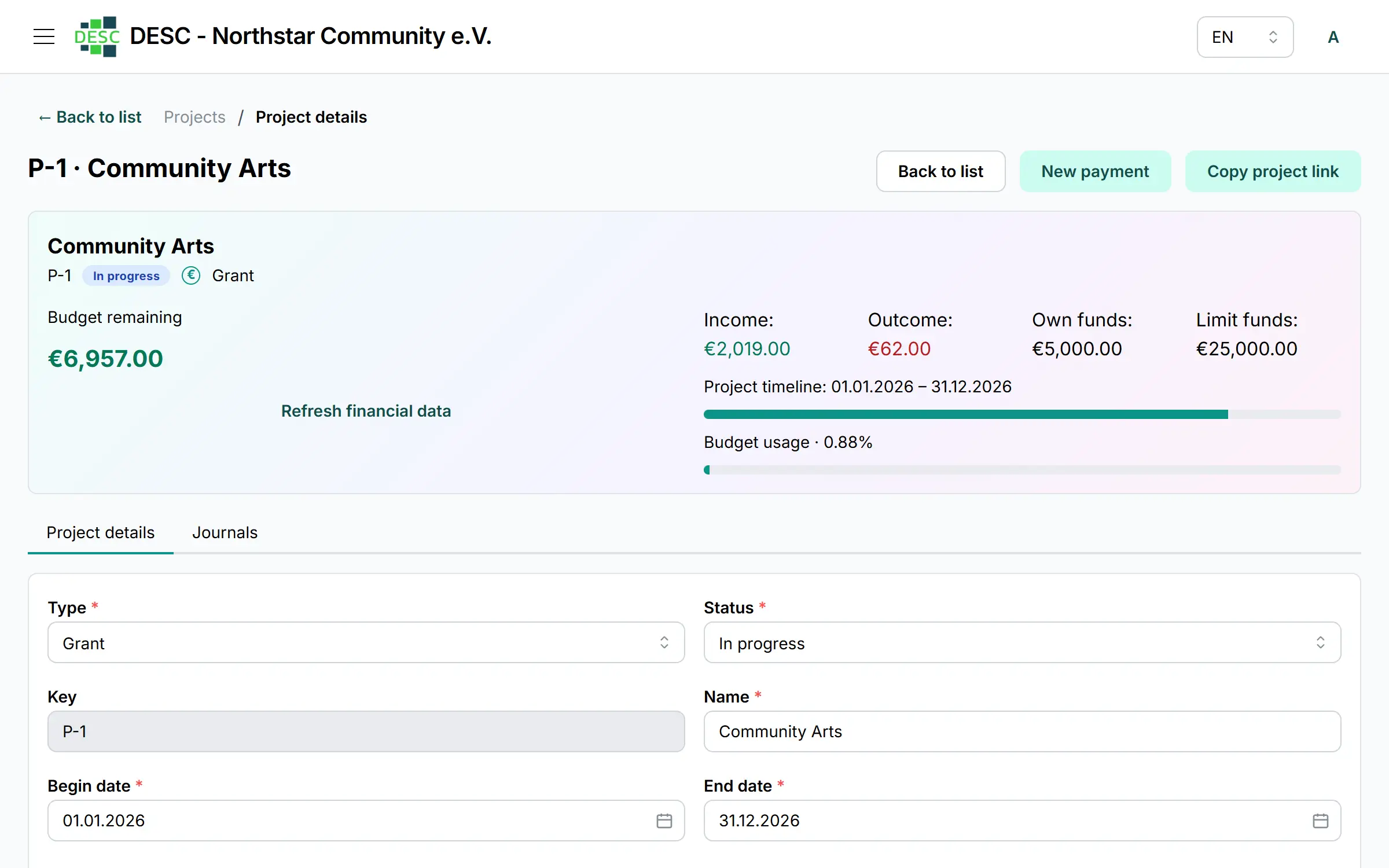The width and height of the screenshot is (1389, 868).
Task: Click the Income value €2,019.00
Action: coord(747,348)
